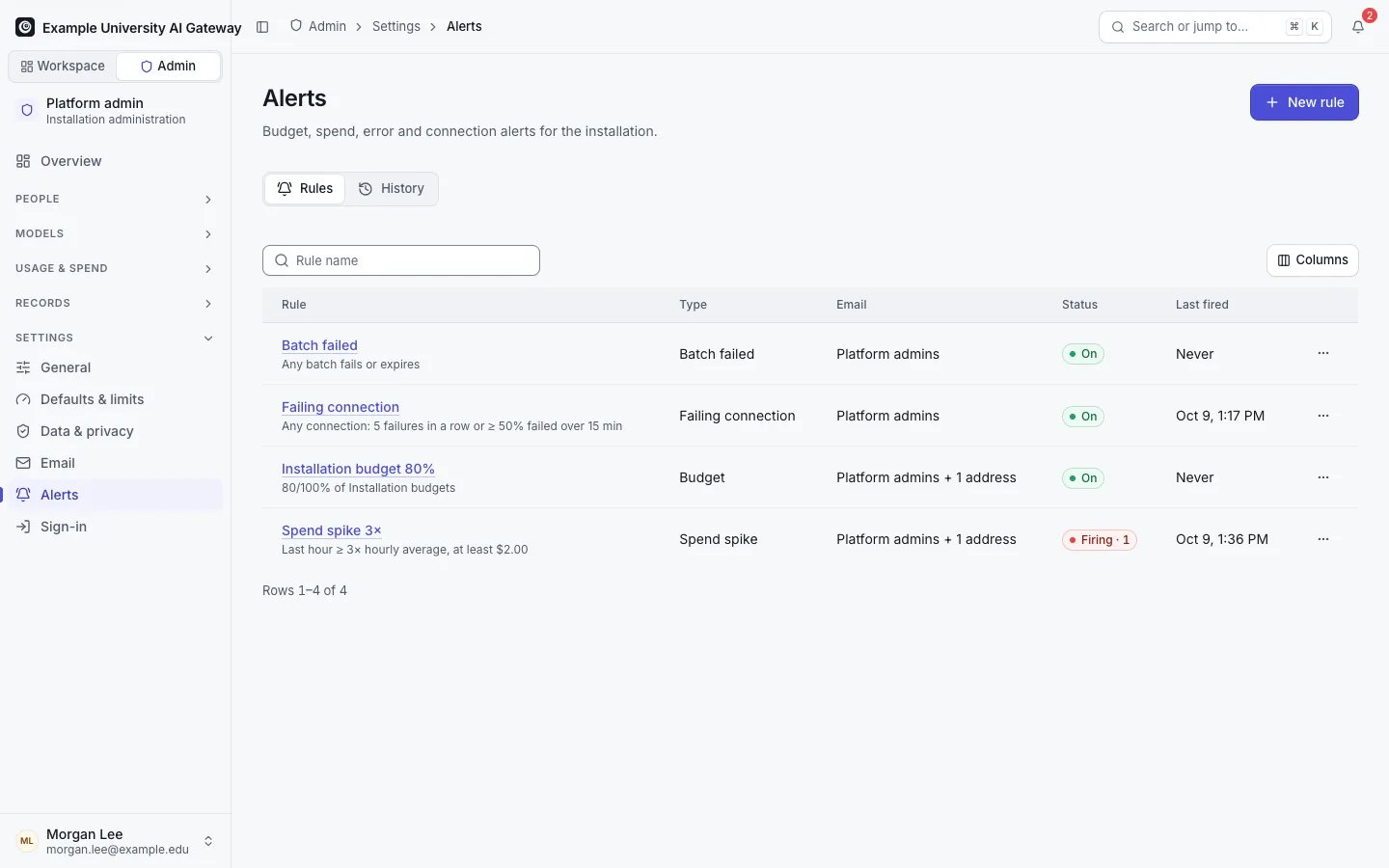Image resolution: width=1389 pixels, height=868 pixels.
Task: Expand the Usage & Spend section
Action: [115, 268]
